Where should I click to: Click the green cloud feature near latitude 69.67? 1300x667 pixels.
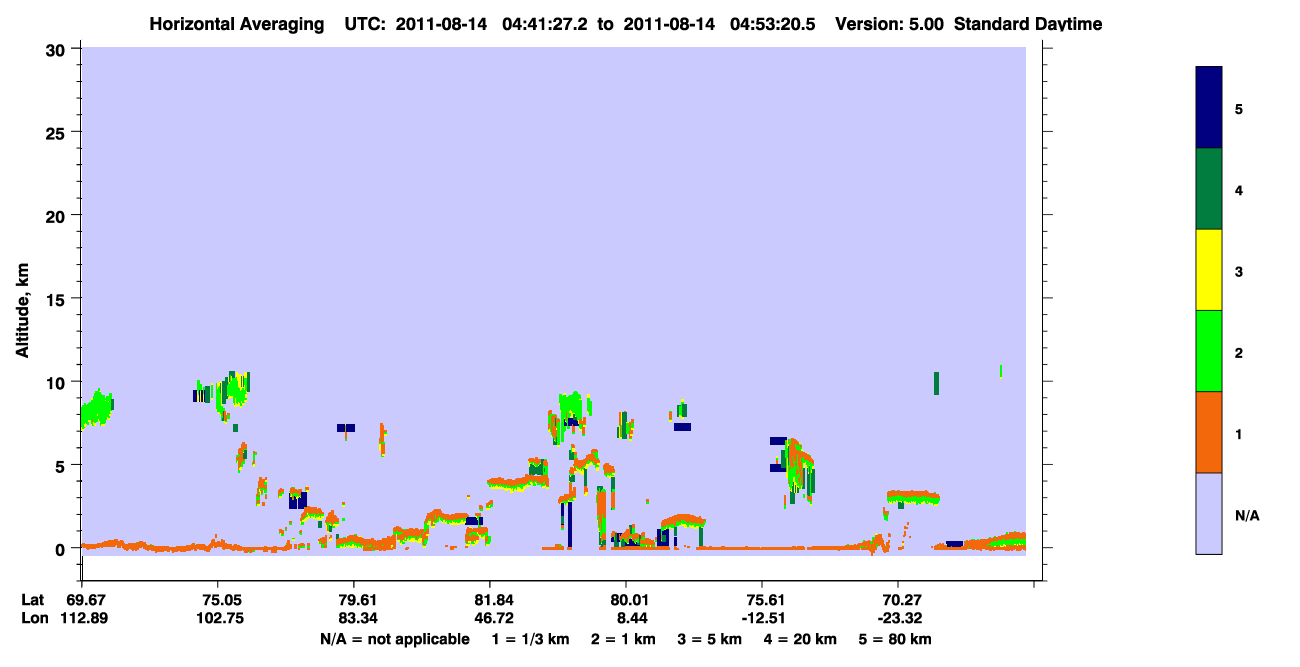click(97, 408)
